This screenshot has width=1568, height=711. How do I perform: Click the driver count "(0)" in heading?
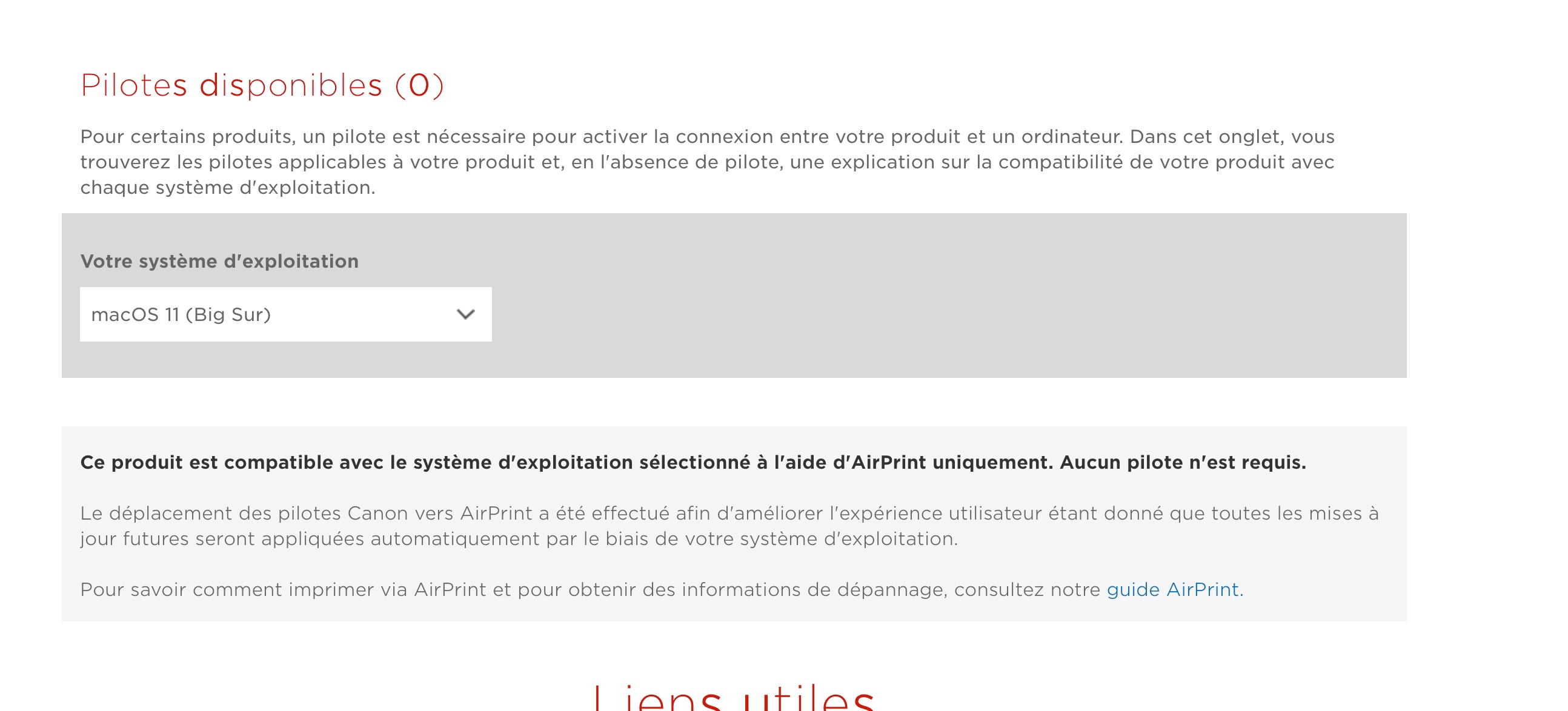pos(419,85)
